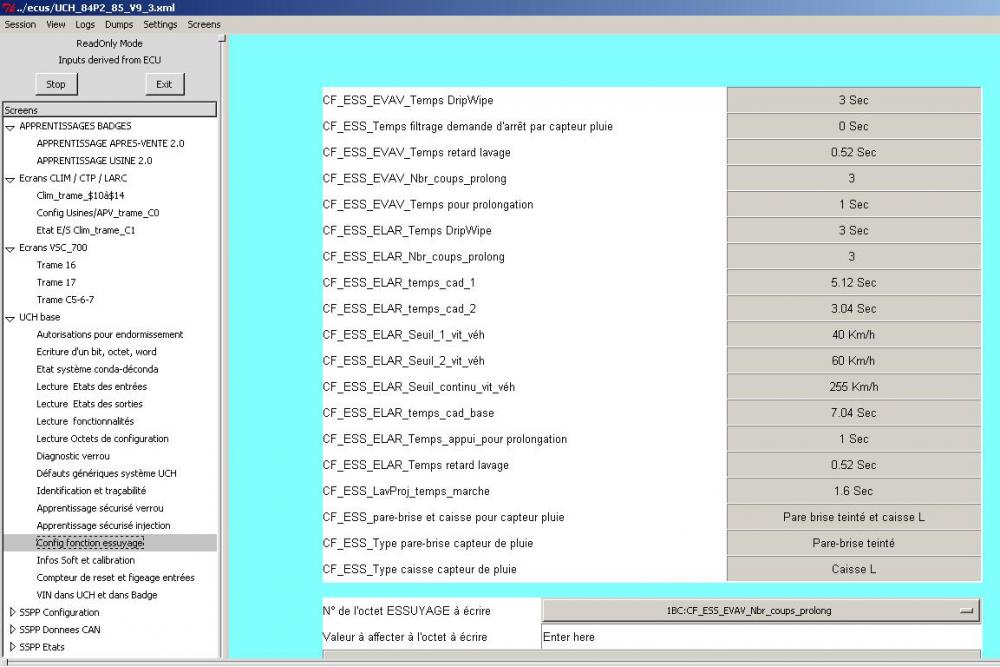Viewport: 1000px width, 667px height.
Task: Expand the SSPP Donnees CAN node
Action: click(x=12, y=629)
